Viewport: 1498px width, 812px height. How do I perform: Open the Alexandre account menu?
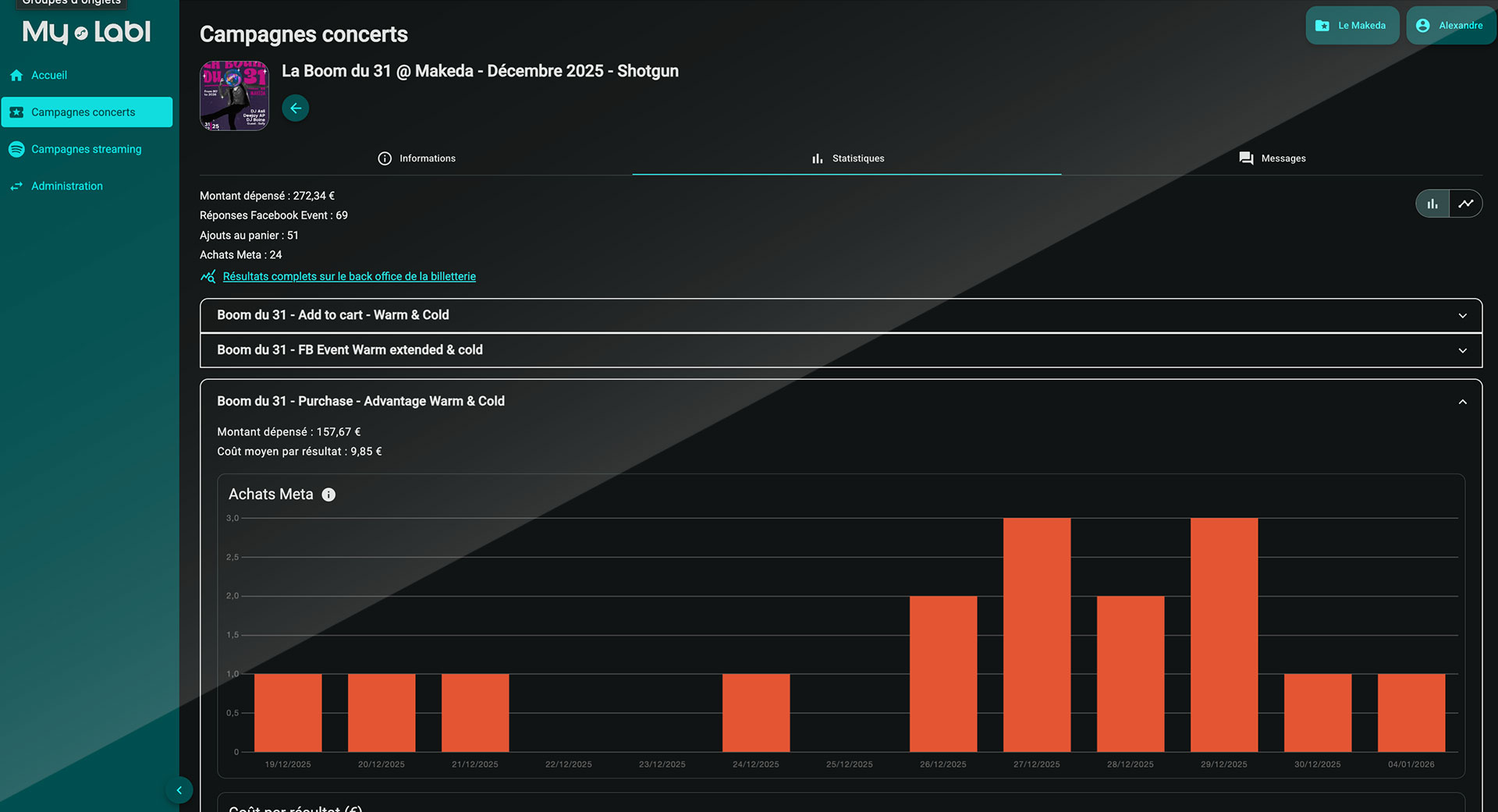click(1450, 26)
